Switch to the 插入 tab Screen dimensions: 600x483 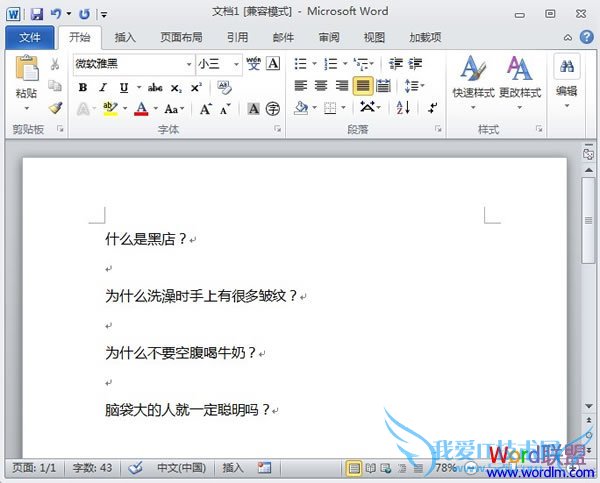pos(125,38)
